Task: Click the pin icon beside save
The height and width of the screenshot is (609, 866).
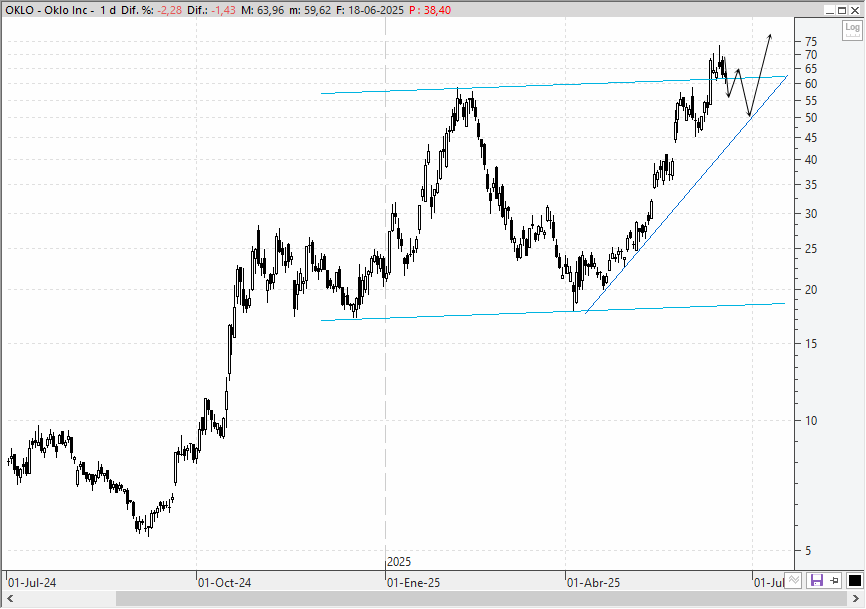Action: 835,580
